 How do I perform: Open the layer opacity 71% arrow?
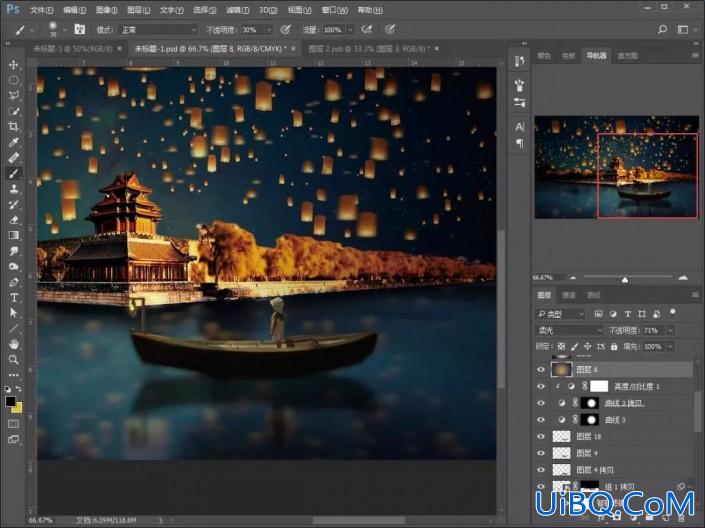tap(670, 331)
